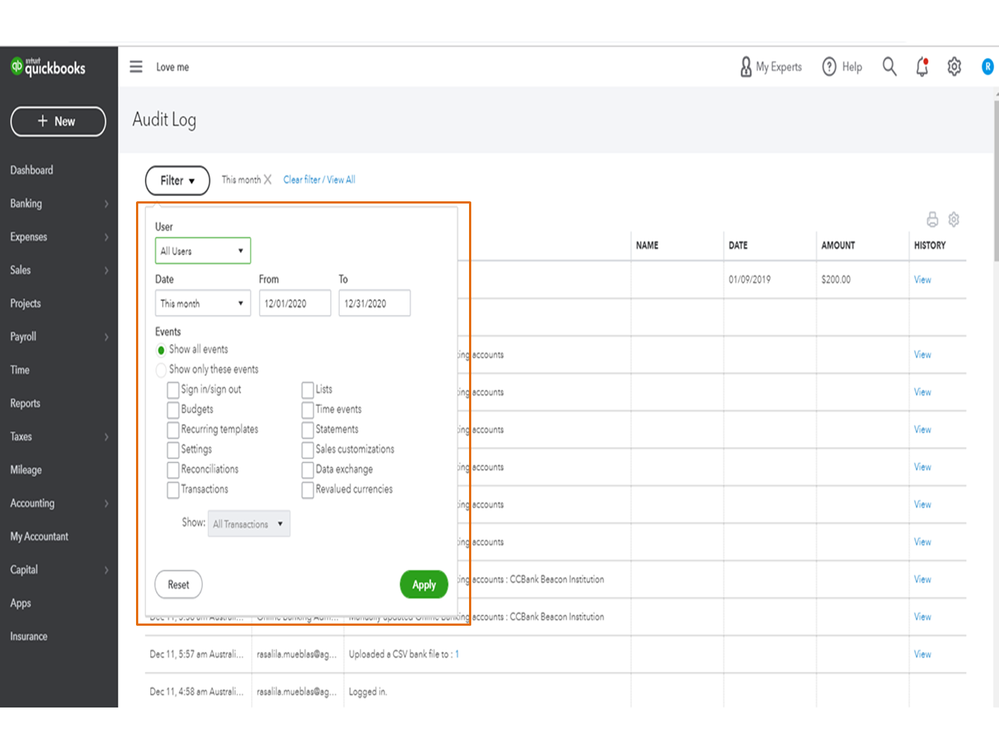Click the 01/09/2019 date cell
The image size is (999, 749).
[x=749, y=280]
